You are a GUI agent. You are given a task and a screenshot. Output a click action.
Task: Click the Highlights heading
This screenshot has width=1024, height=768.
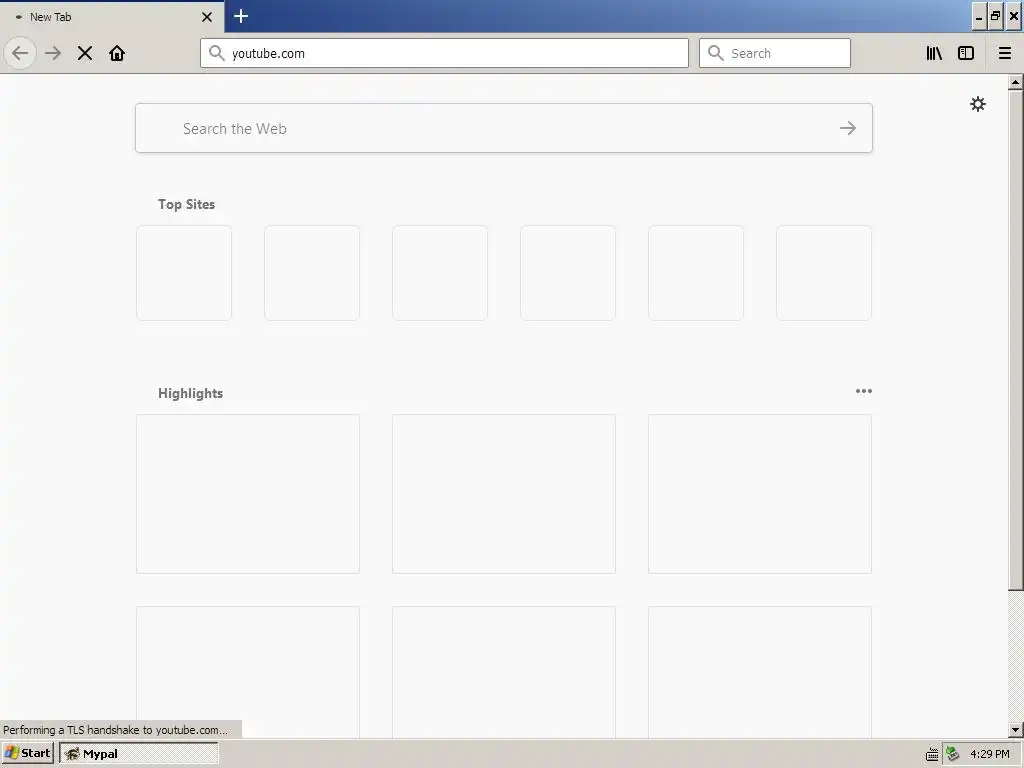click(190, 393)
